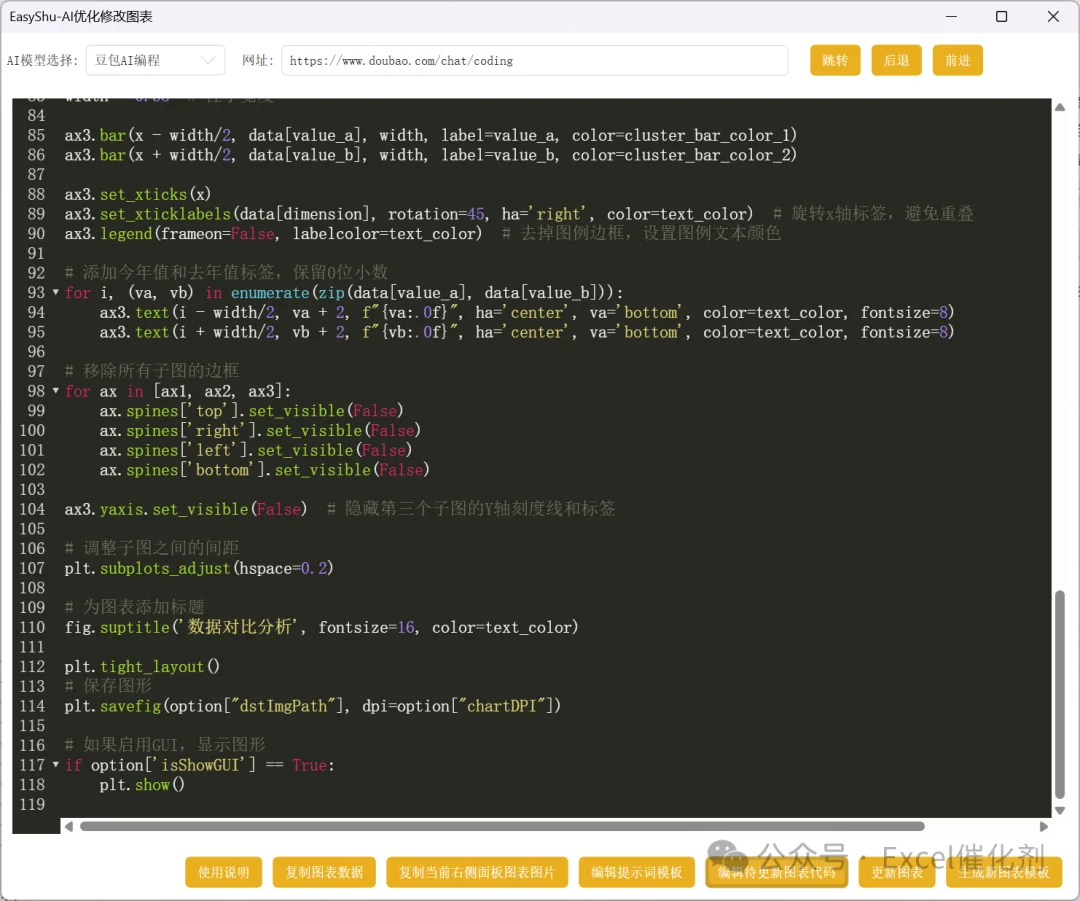Click the 编辑待更新图表代码 button
The width and height of the screenshot is (1080, 901).
pos(776,872)
